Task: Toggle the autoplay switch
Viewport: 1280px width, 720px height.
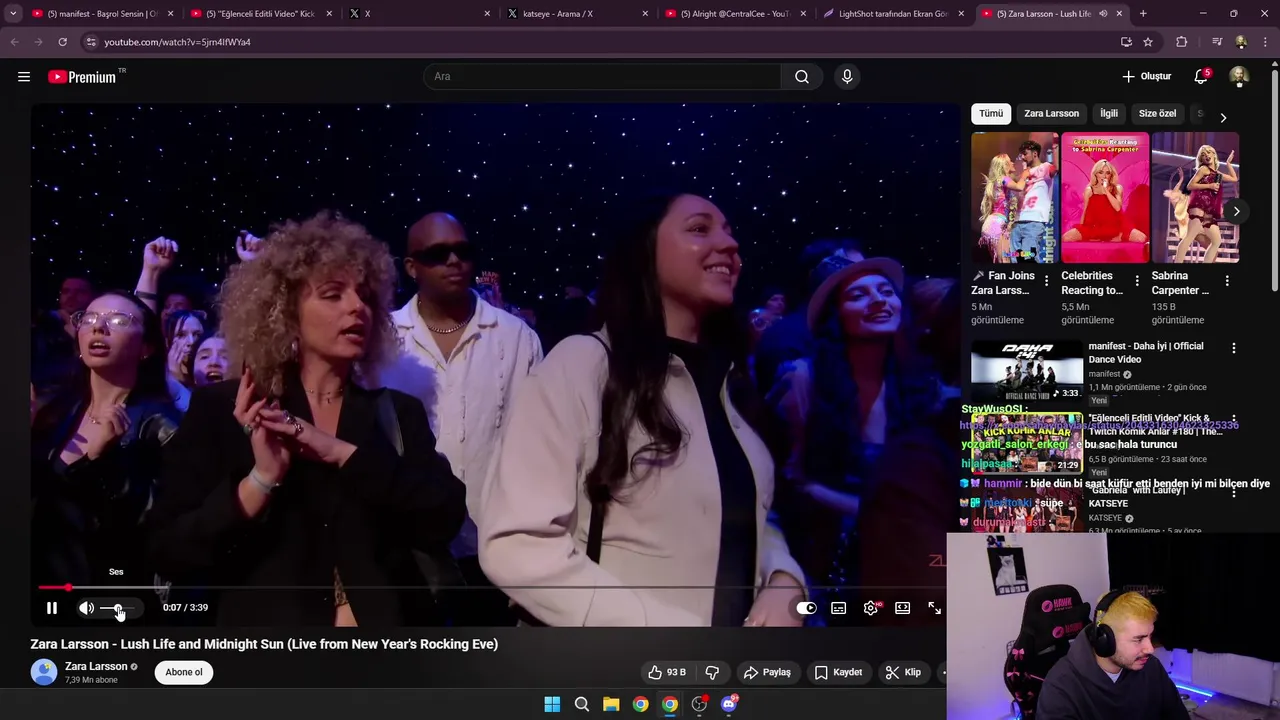Action: click(806, 608)
